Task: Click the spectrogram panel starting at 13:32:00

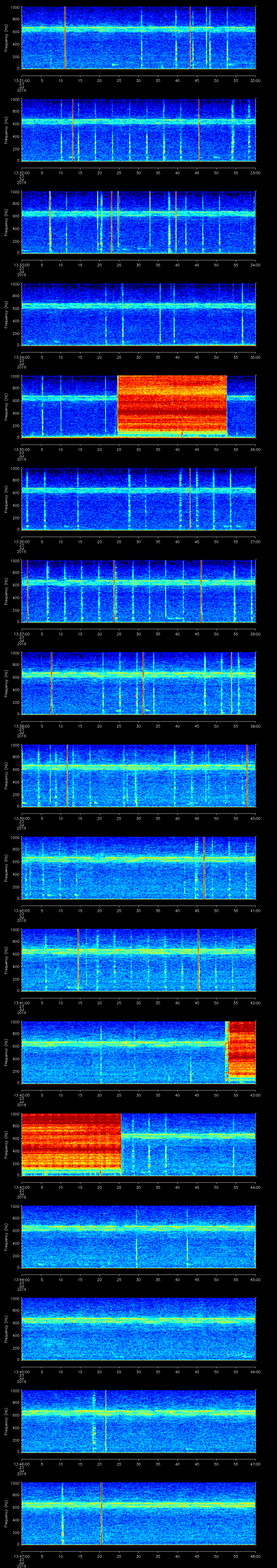Action: [139, 130]
